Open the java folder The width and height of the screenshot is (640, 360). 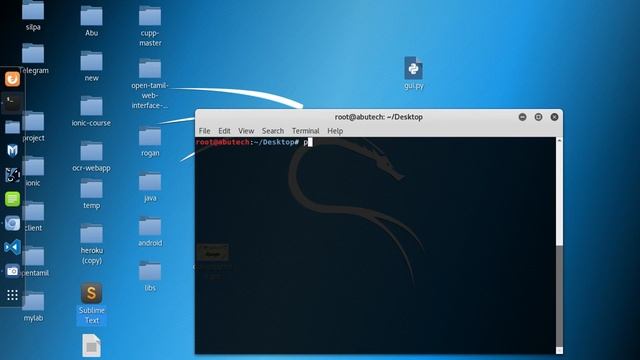click(150, 181)
